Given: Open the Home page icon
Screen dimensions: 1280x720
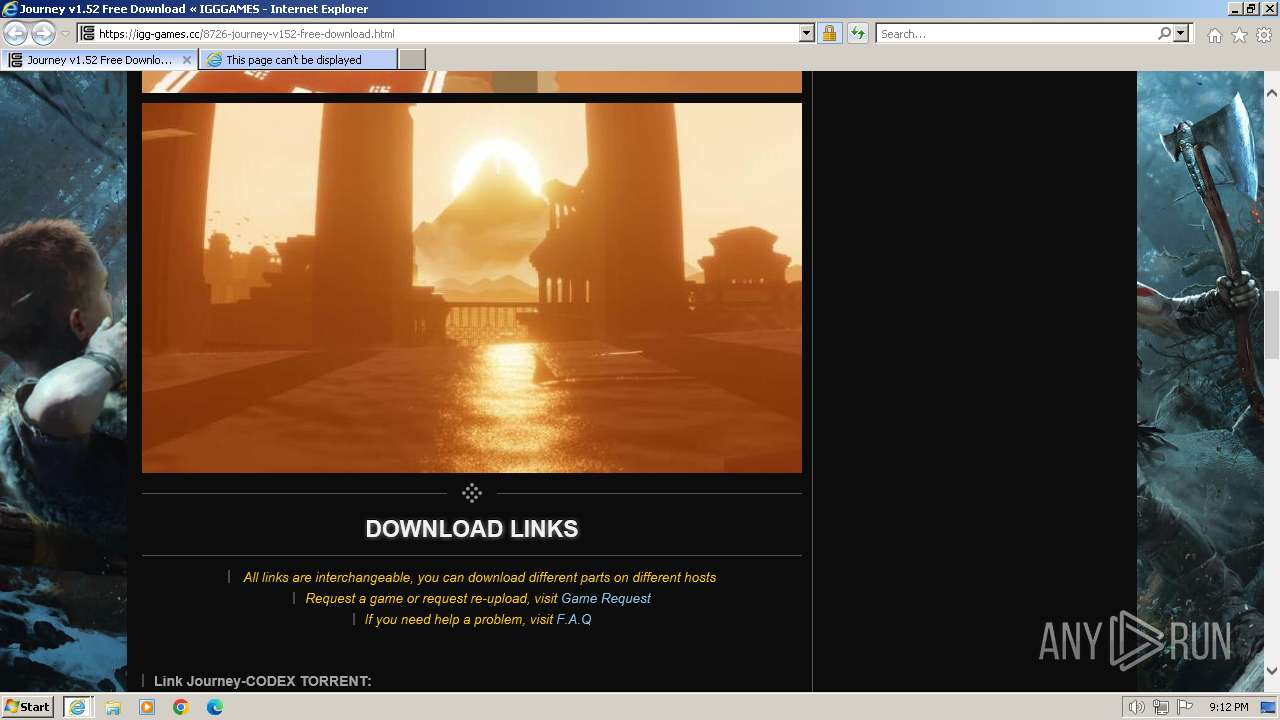Looking at the screenshot, I should [1214, 35].
